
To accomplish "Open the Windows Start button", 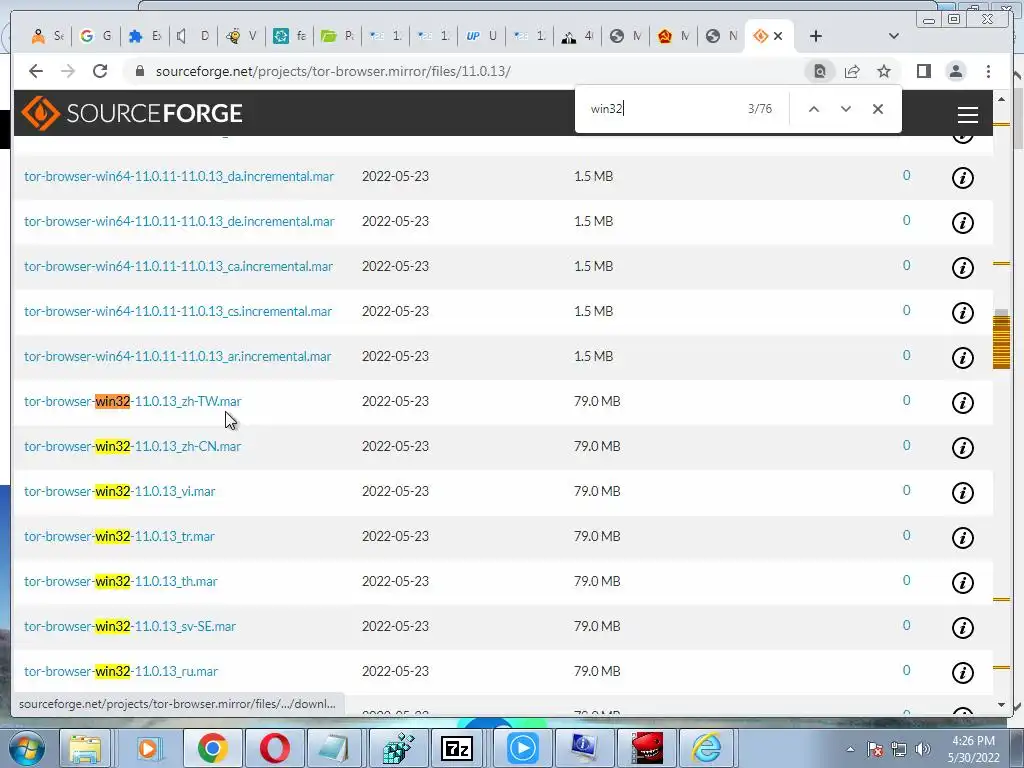I will pos(26,748).
